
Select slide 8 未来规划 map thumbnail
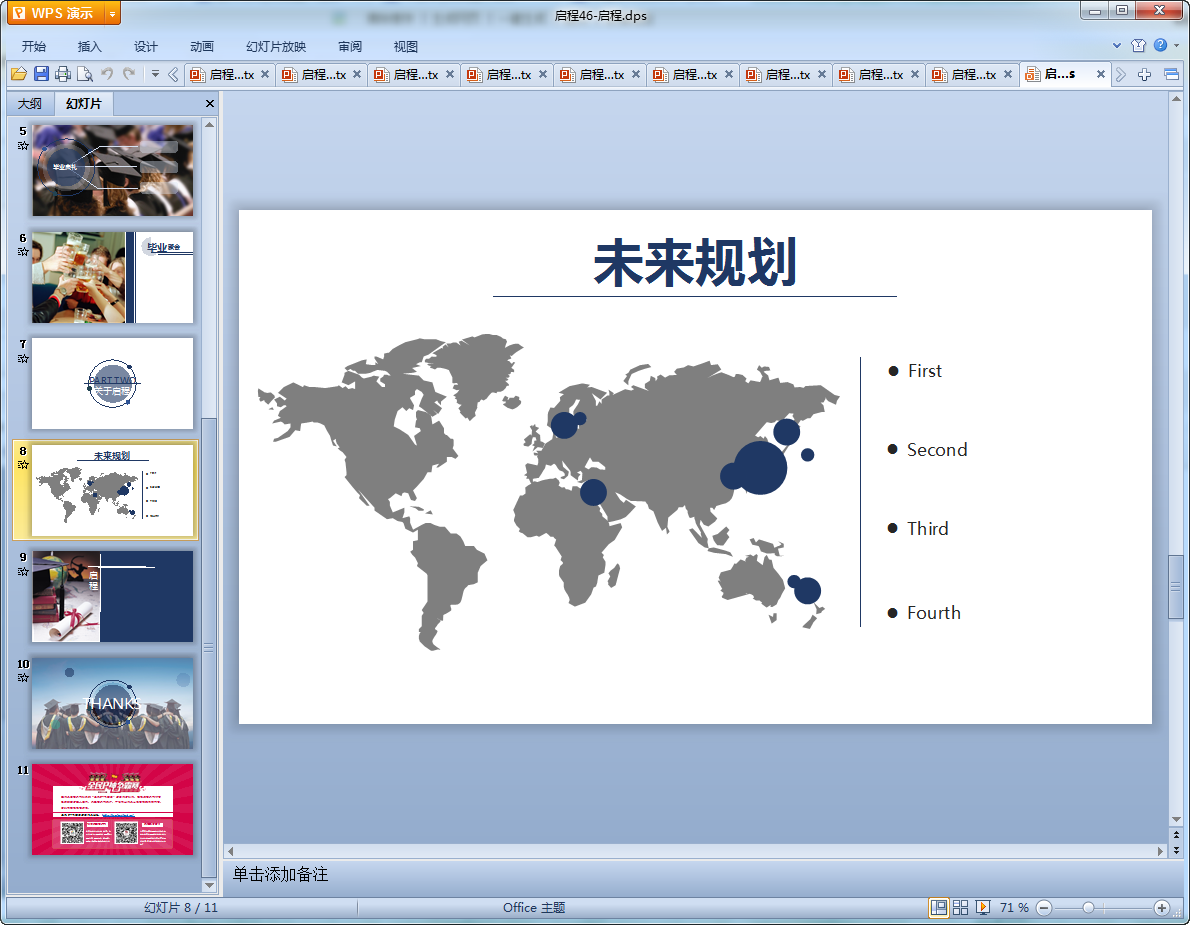coord(112,490)
